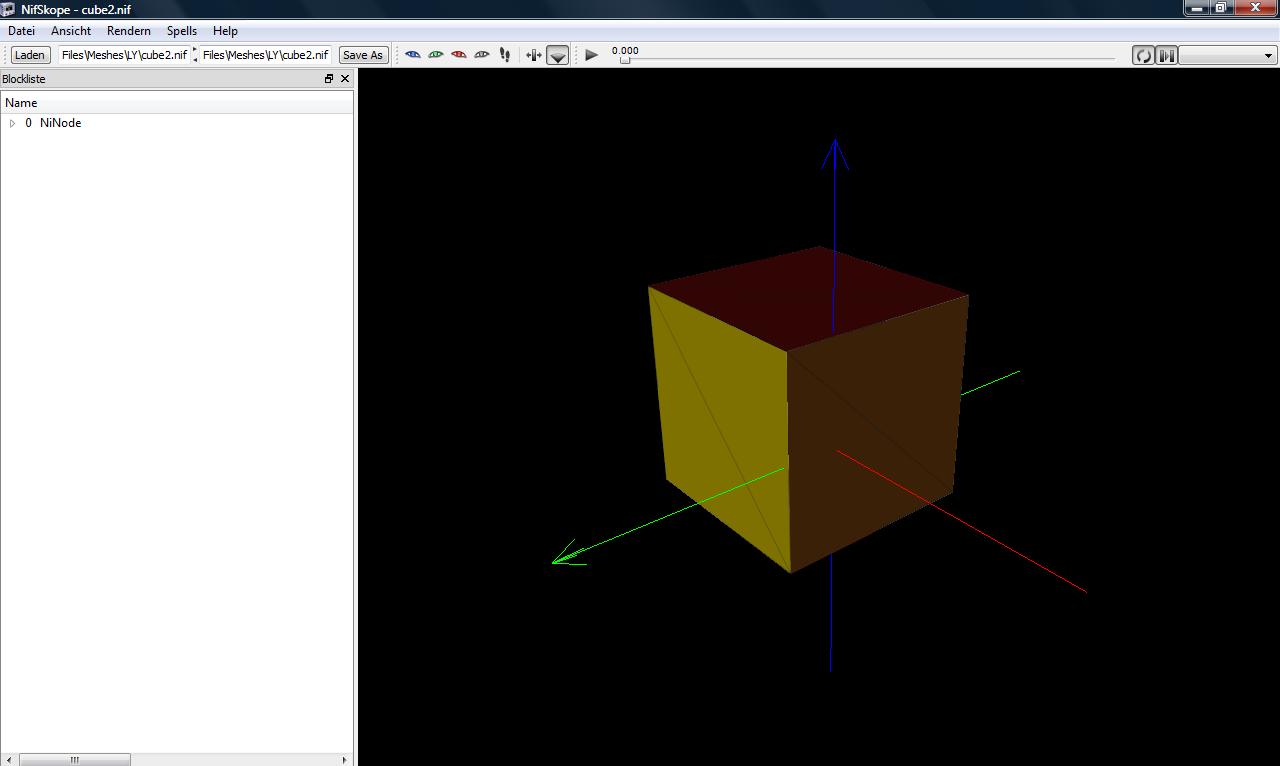
Task: Click the arrows-and-bar icon beside the footprints
Action: point(534,55)
